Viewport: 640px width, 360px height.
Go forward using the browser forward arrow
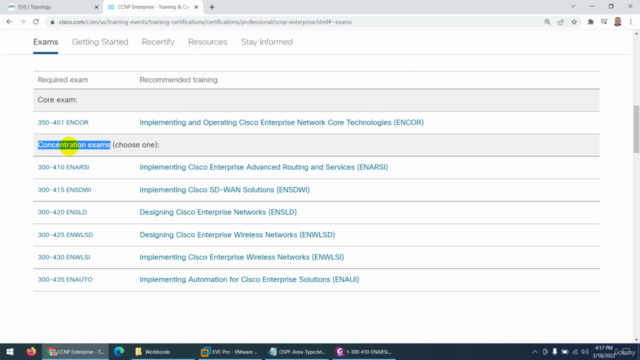pos(22,22)
